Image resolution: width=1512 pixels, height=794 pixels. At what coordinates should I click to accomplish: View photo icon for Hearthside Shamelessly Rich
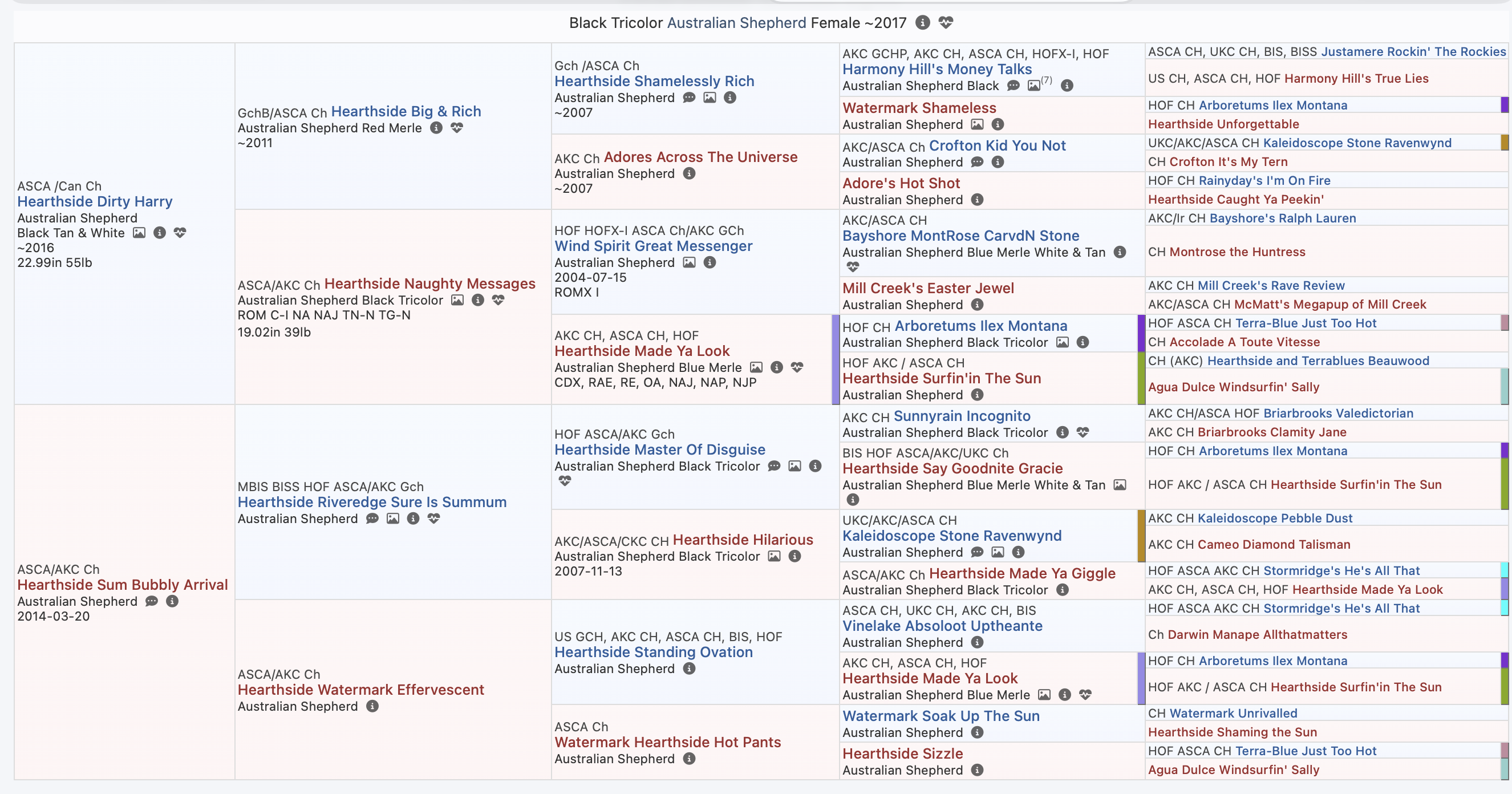710,98
